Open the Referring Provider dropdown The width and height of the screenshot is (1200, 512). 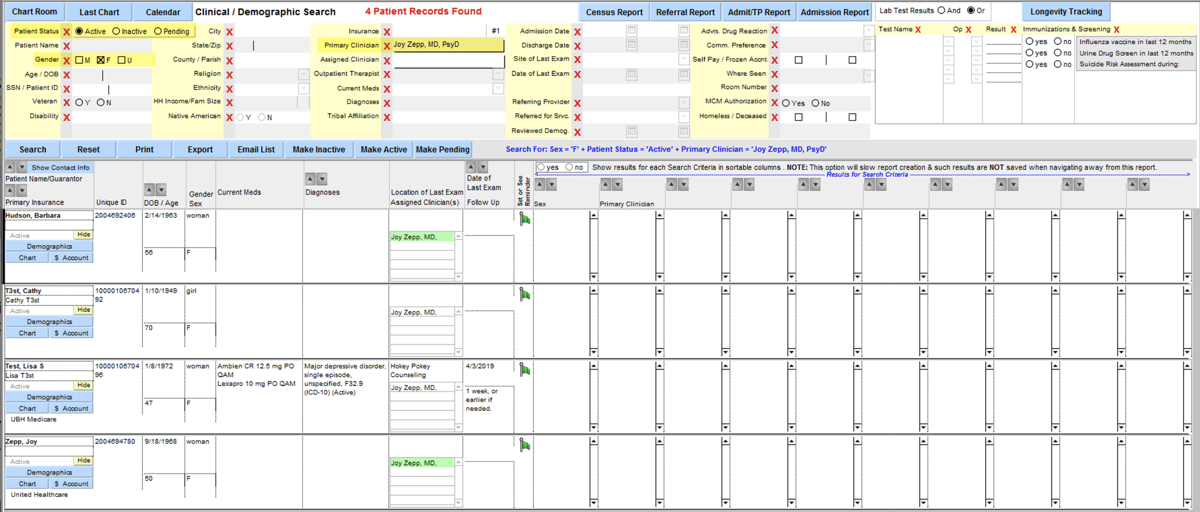631,102
